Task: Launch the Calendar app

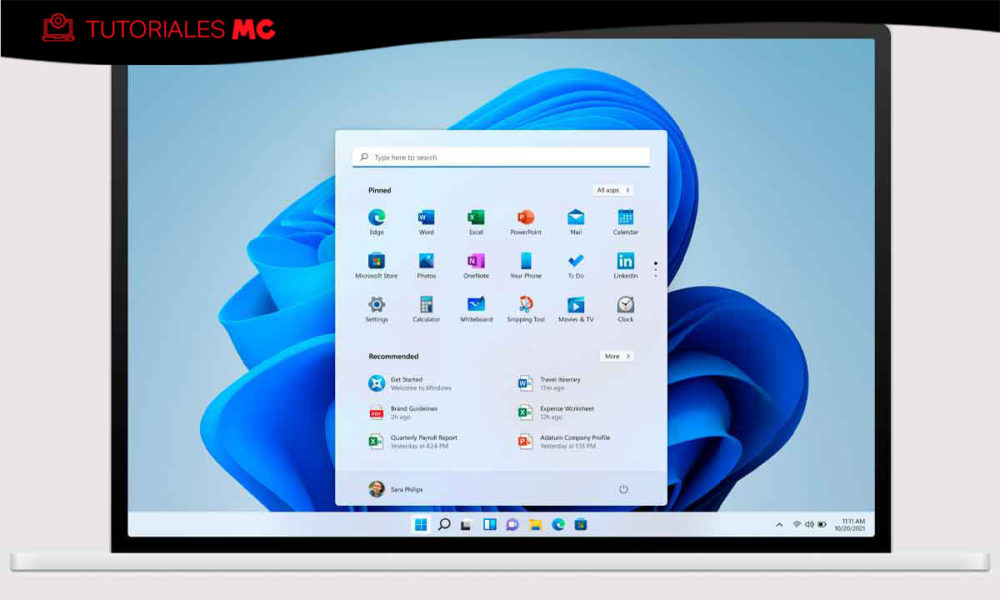Action: click(x=625, y=217)
